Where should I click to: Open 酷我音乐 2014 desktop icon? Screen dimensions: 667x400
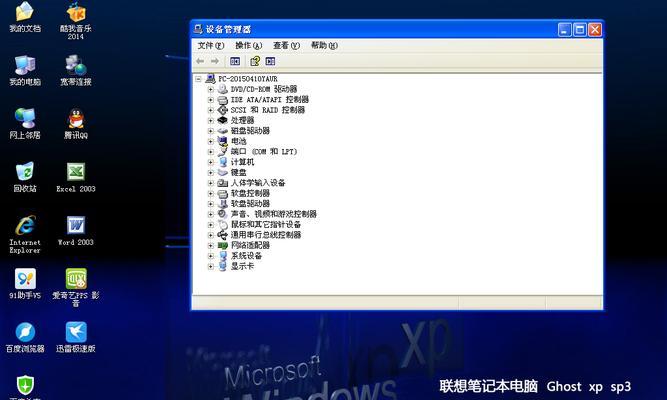point(76,20)
